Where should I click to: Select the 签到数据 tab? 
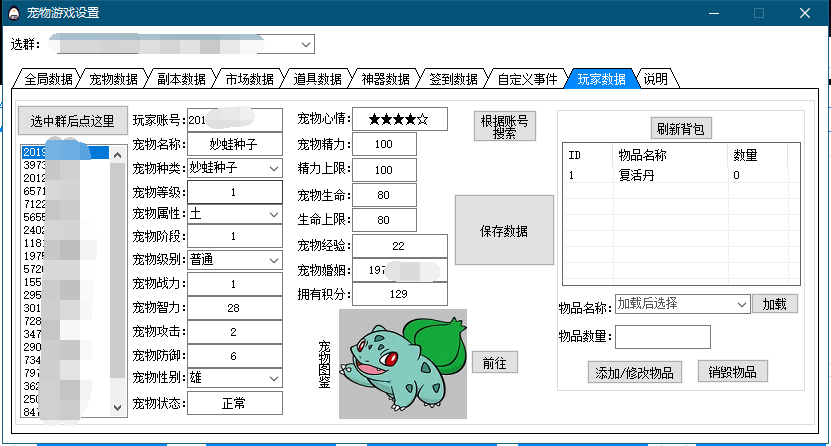click(x=453, y=79)
